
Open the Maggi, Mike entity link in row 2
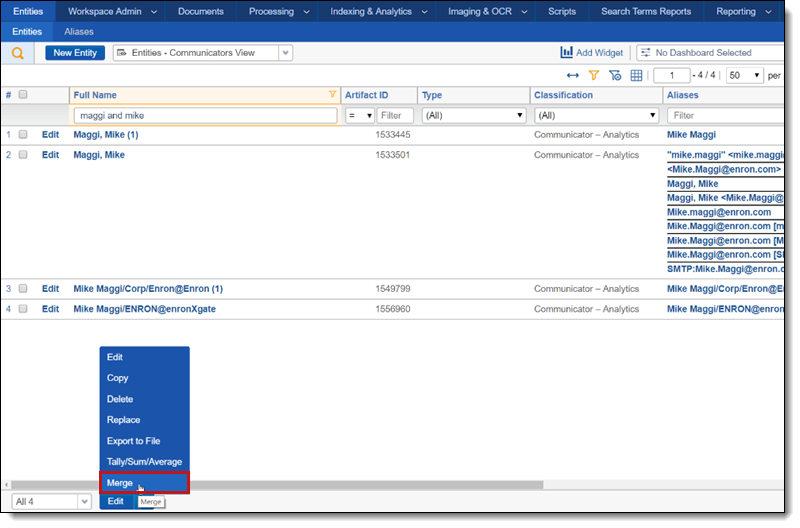(x=99, y=155)
